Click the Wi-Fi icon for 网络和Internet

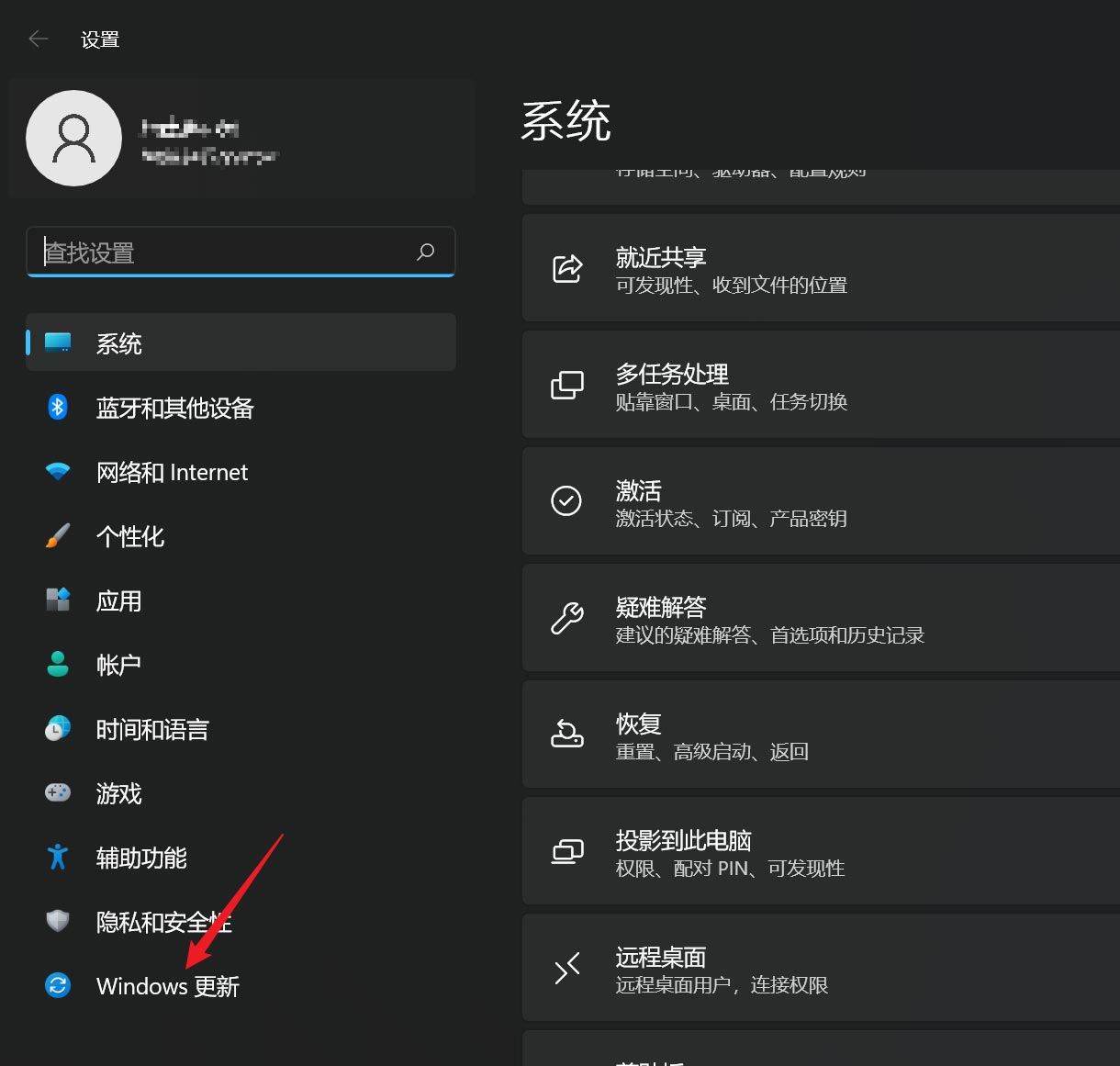tap(57, 471)
